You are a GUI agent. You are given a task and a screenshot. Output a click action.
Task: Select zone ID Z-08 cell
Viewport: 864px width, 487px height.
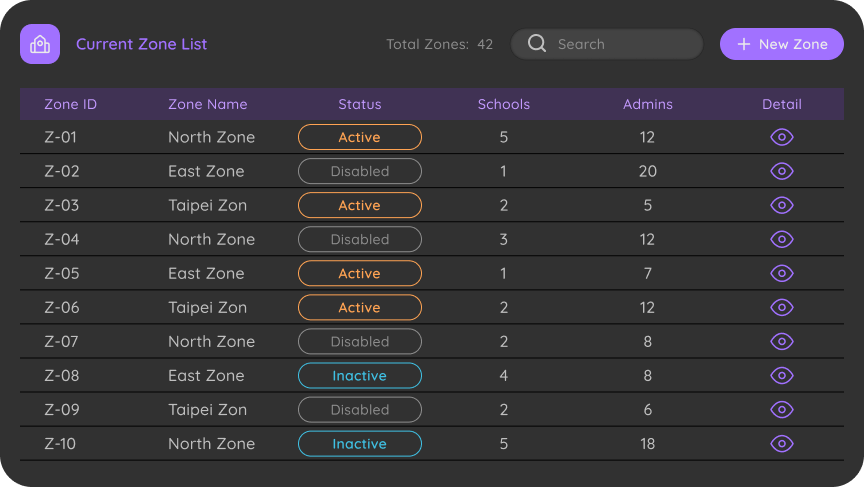pyautogui.click(x=62, y=376)
